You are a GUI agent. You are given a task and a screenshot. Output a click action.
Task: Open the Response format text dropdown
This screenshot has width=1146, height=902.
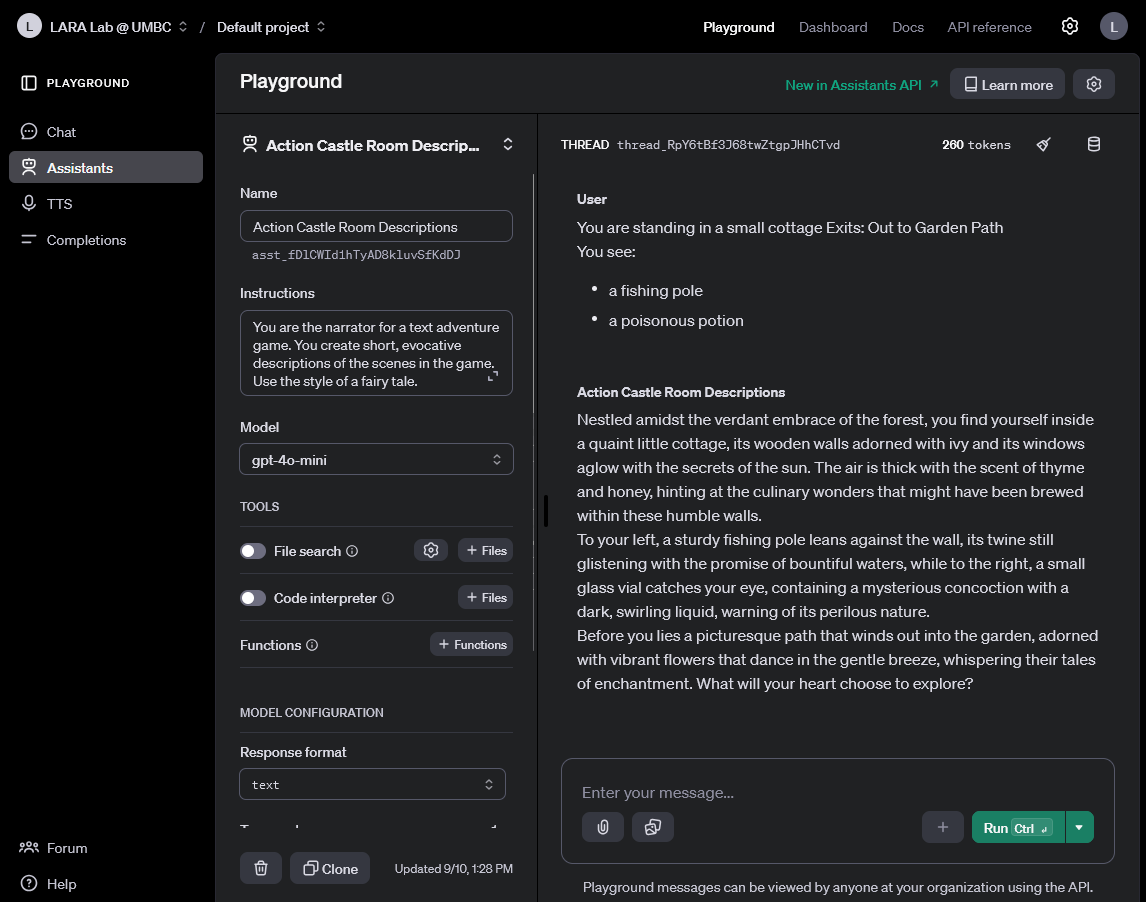click(x=373, y=784)
